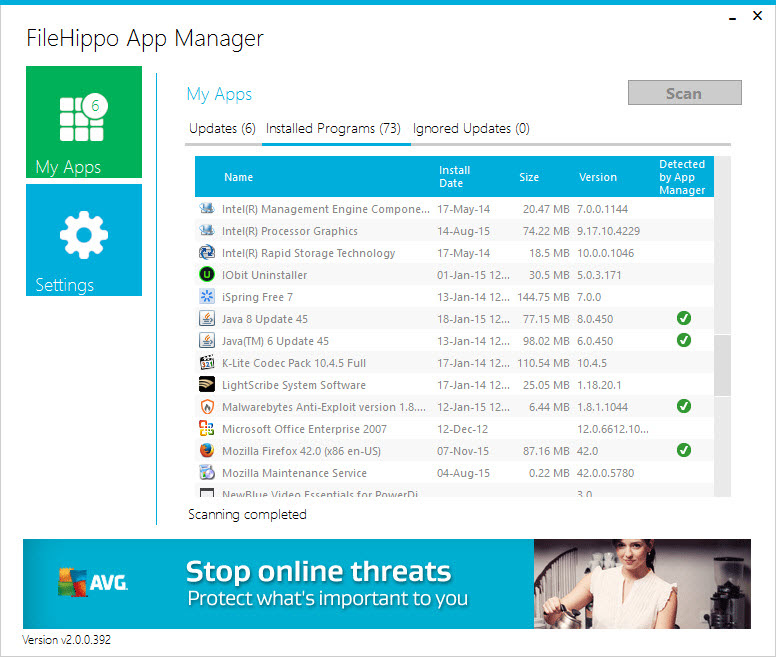Sort by the Install Date column header
Screen dimensions: 776x657
[x=454, y=177]
